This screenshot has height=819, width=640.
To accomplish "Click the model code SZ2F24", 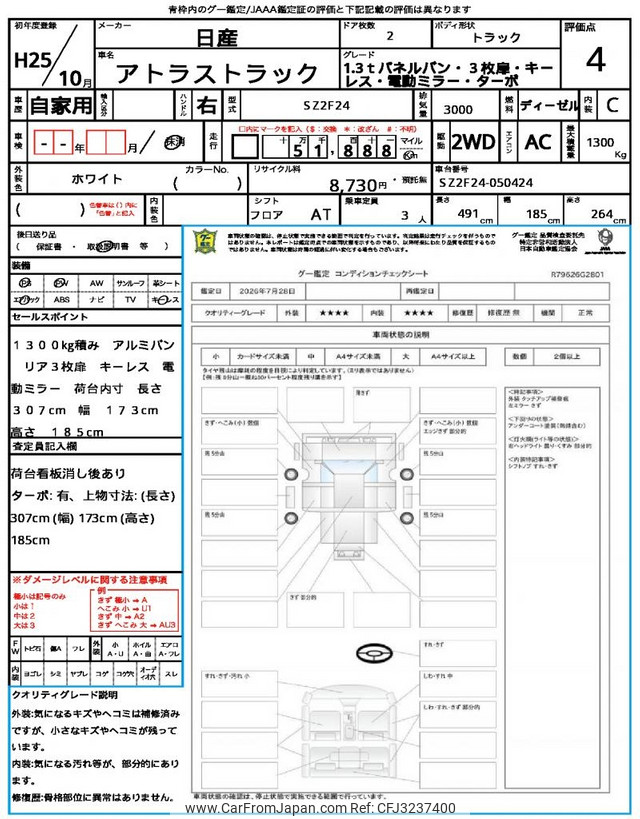I will (x=327, y=106).
